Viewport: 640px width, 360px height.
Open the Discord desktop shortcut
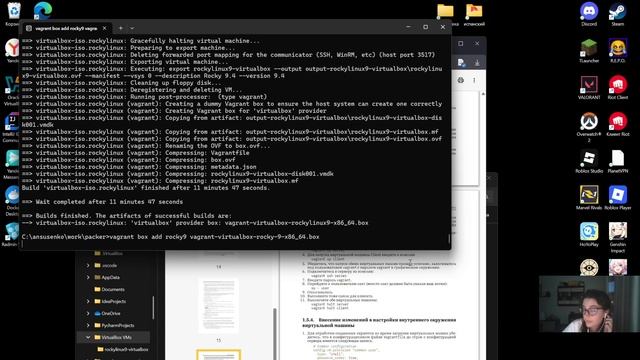click(589, 12)
